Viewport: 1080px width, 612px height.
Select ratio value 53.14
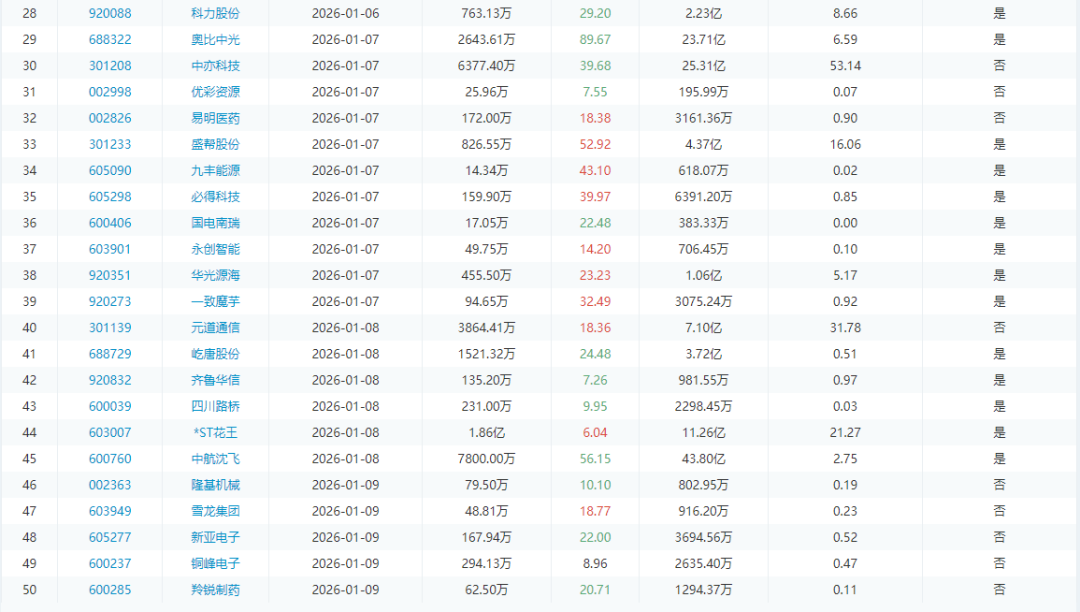coord(845,65)
